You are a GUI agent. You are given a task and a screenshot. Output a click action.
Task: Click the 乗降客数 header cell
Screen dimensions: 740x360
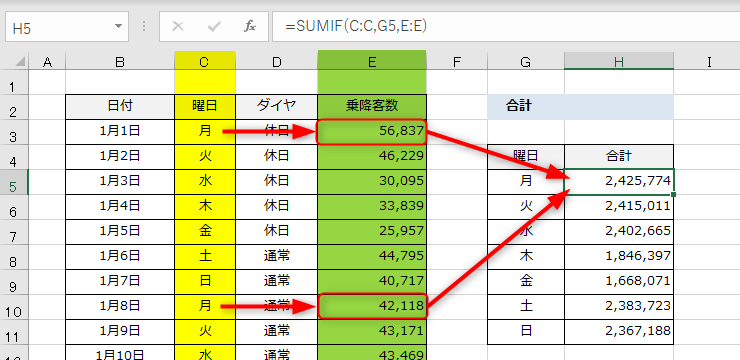(x=372, y=107)
